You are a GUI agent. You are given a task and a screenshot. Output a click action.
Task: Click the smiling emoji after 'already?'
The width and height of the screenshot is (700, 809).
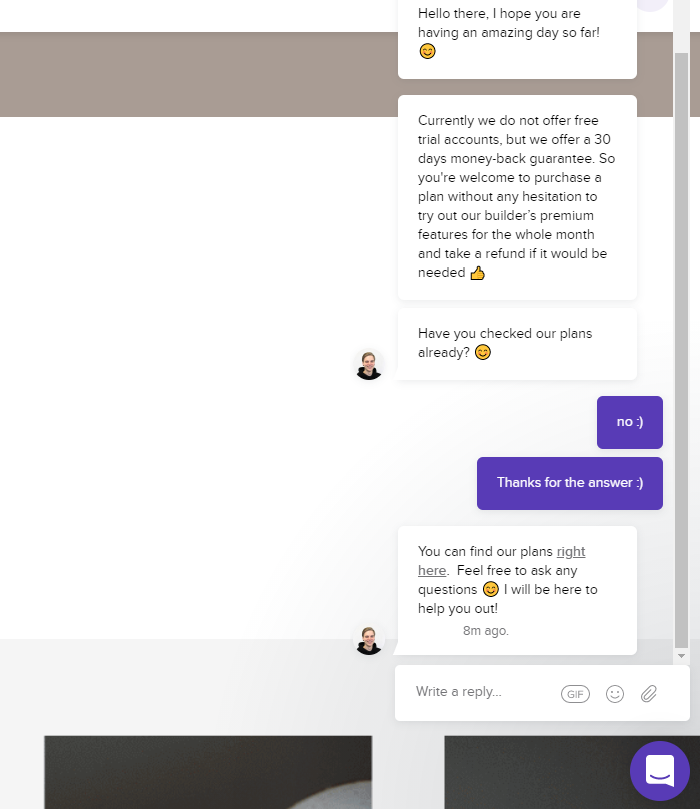(x=483, y=352)
